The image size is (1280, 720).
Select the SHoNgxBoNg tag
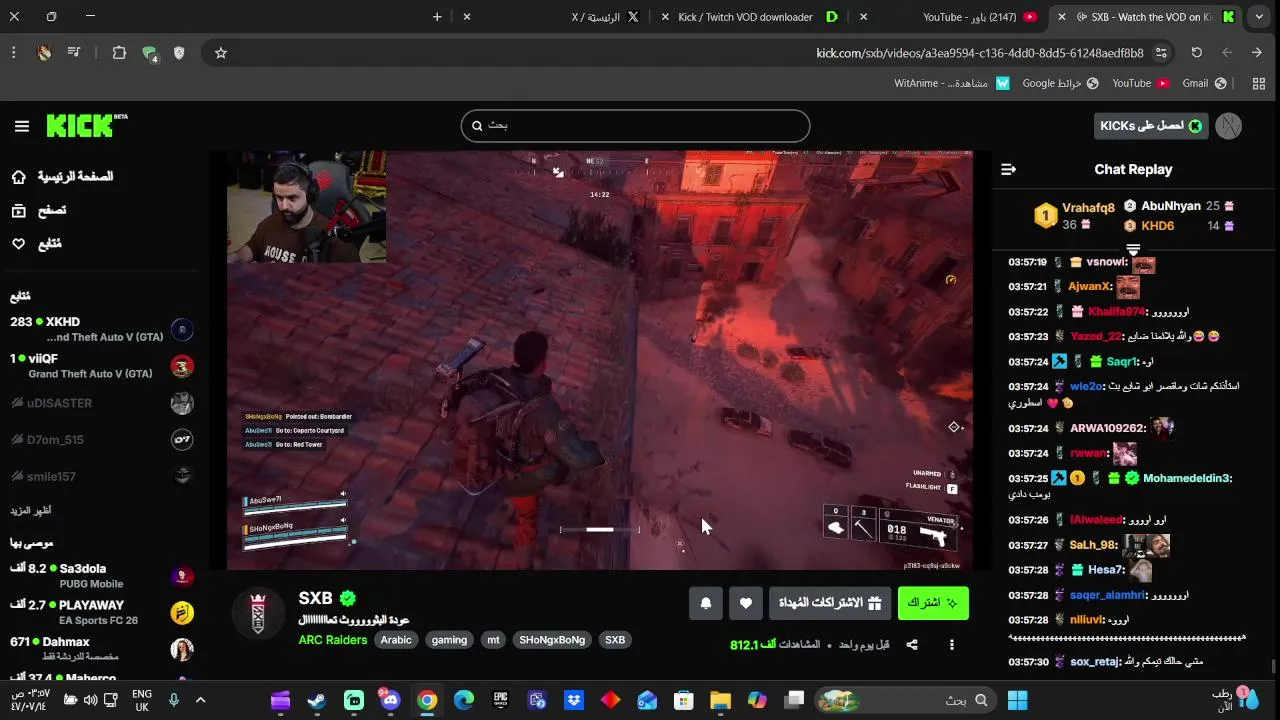point(552,640)
